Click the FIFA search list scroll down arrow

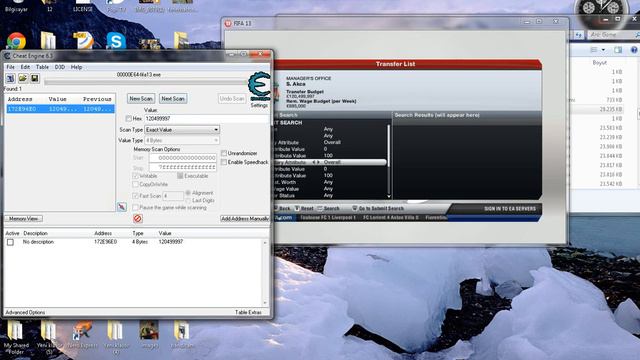(389, 196)
